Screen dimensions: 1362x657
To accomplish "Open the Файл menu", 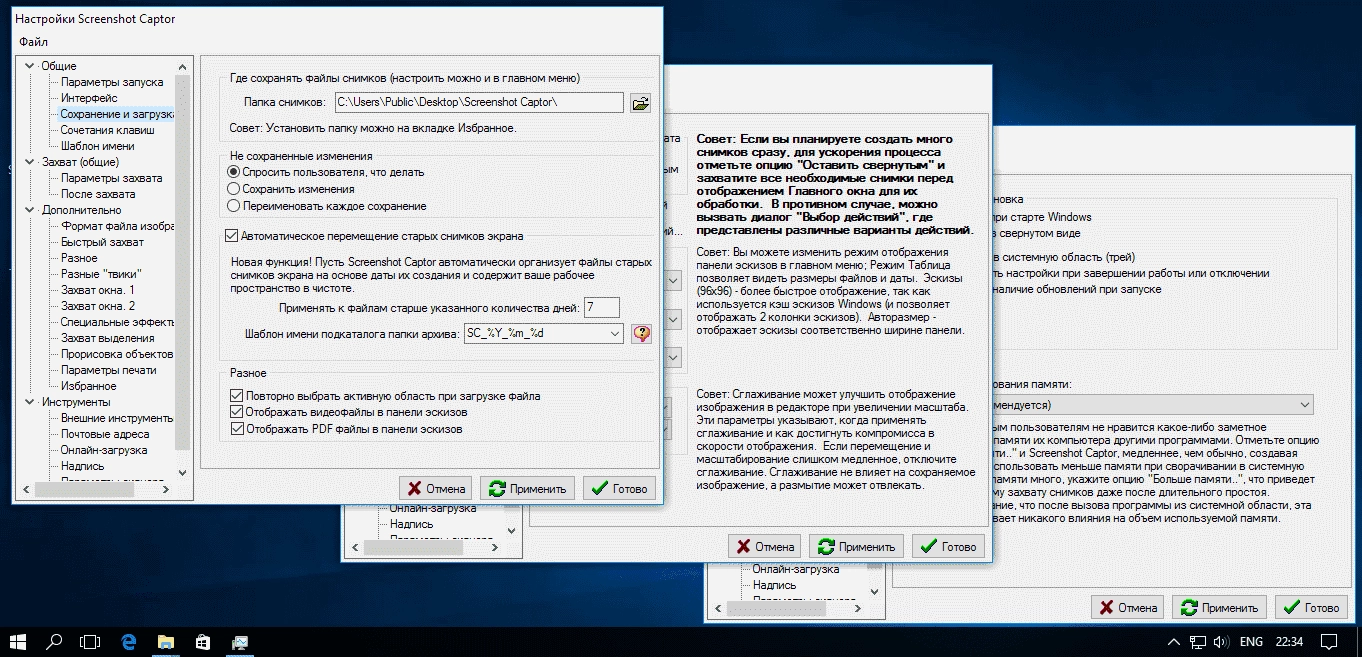I will tap(32, 42).
